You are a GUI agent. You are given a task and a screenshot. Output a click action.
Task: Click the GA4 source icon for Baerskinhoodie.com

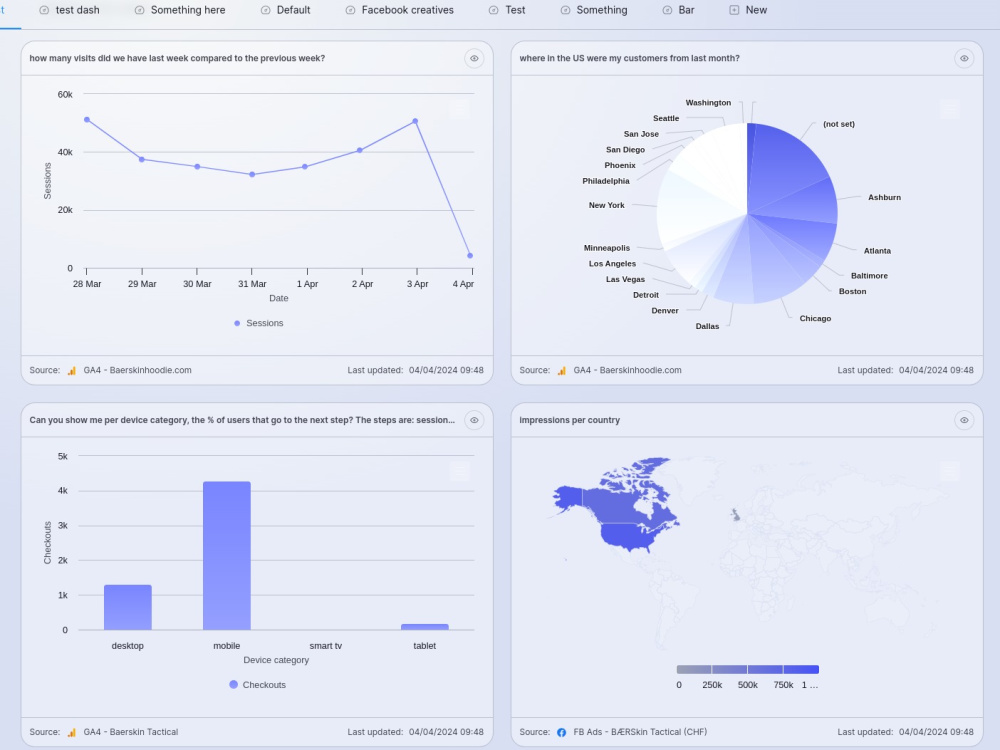tap(70, 370)
